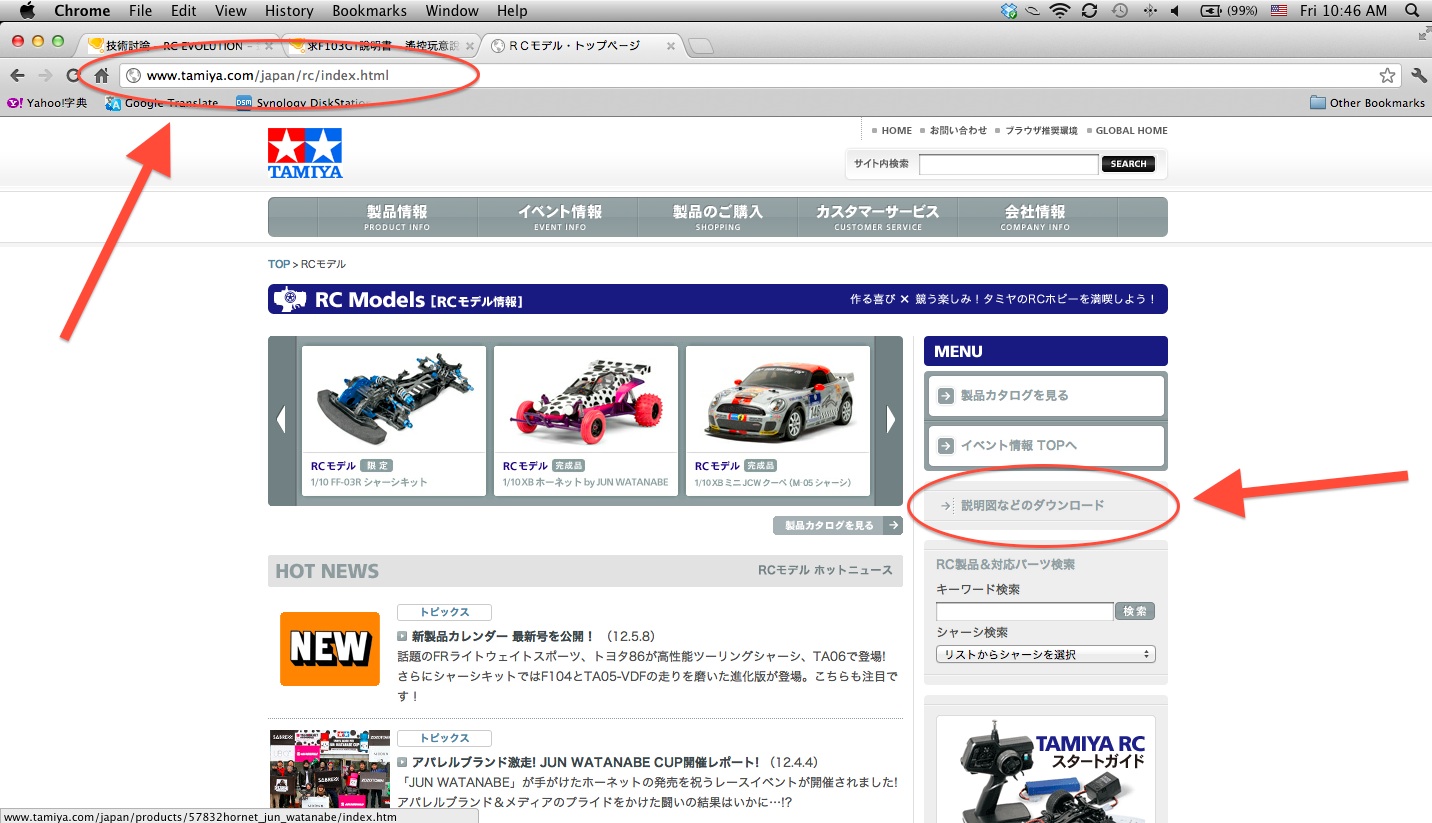
Task: Click the orange NEW news thumbnail
Action: (330, 649)
